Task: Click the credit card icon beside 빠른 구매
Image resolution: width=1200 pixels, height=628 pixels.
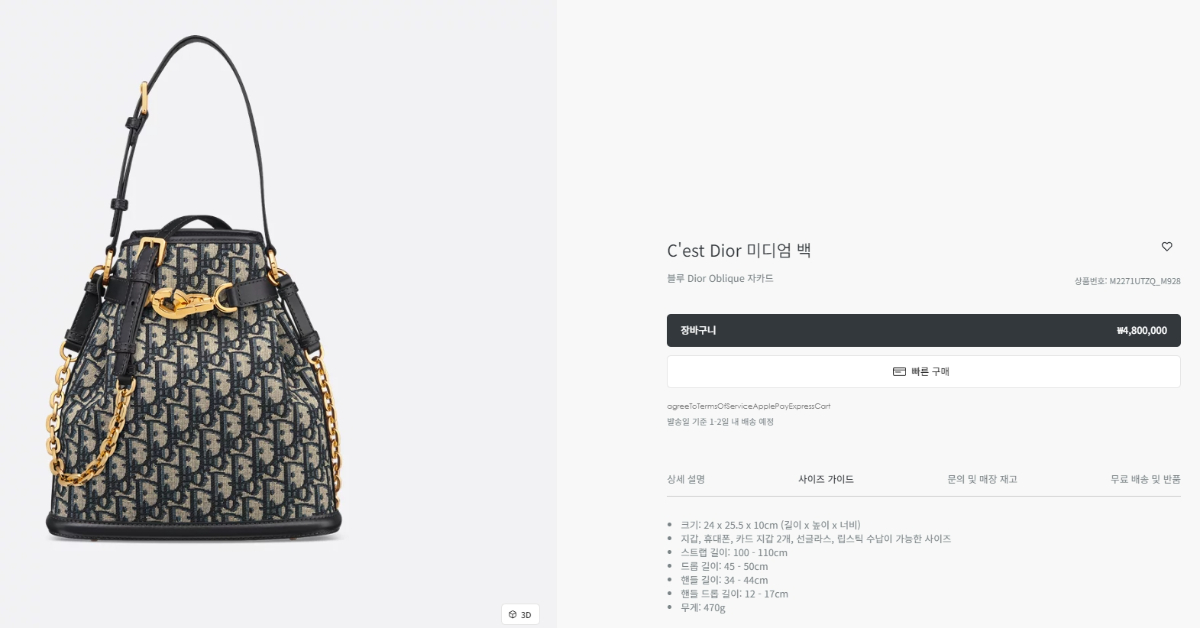Action: coord(899,372)
